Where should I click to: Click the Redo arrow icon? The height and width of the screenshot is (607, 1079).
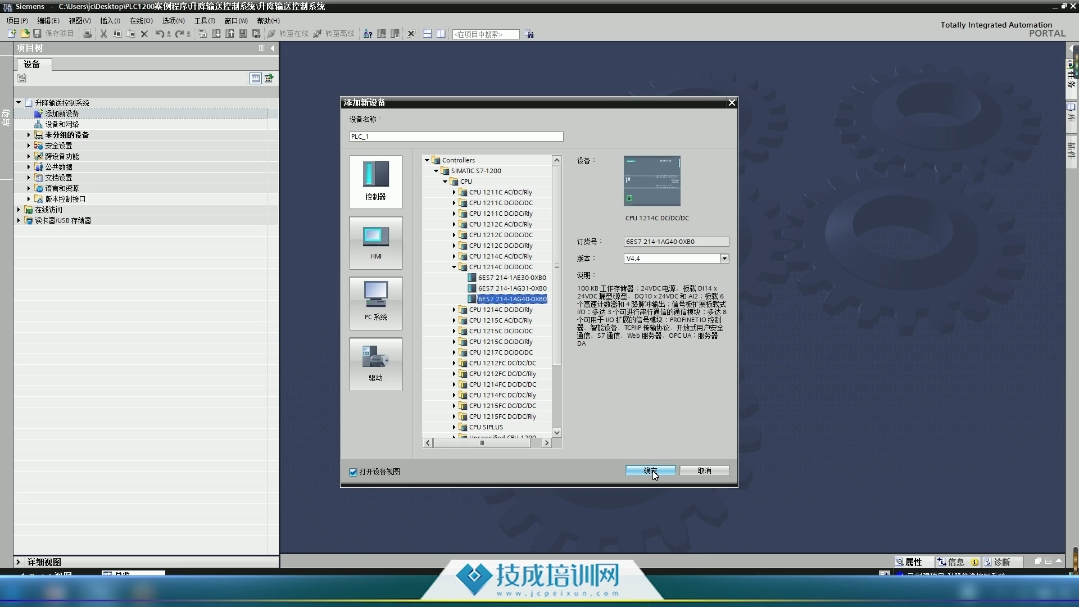(180, 34)
